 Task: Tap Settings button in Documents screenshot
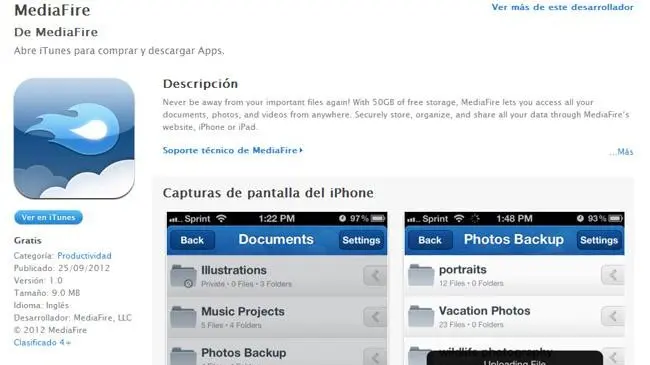click(361, 240)
